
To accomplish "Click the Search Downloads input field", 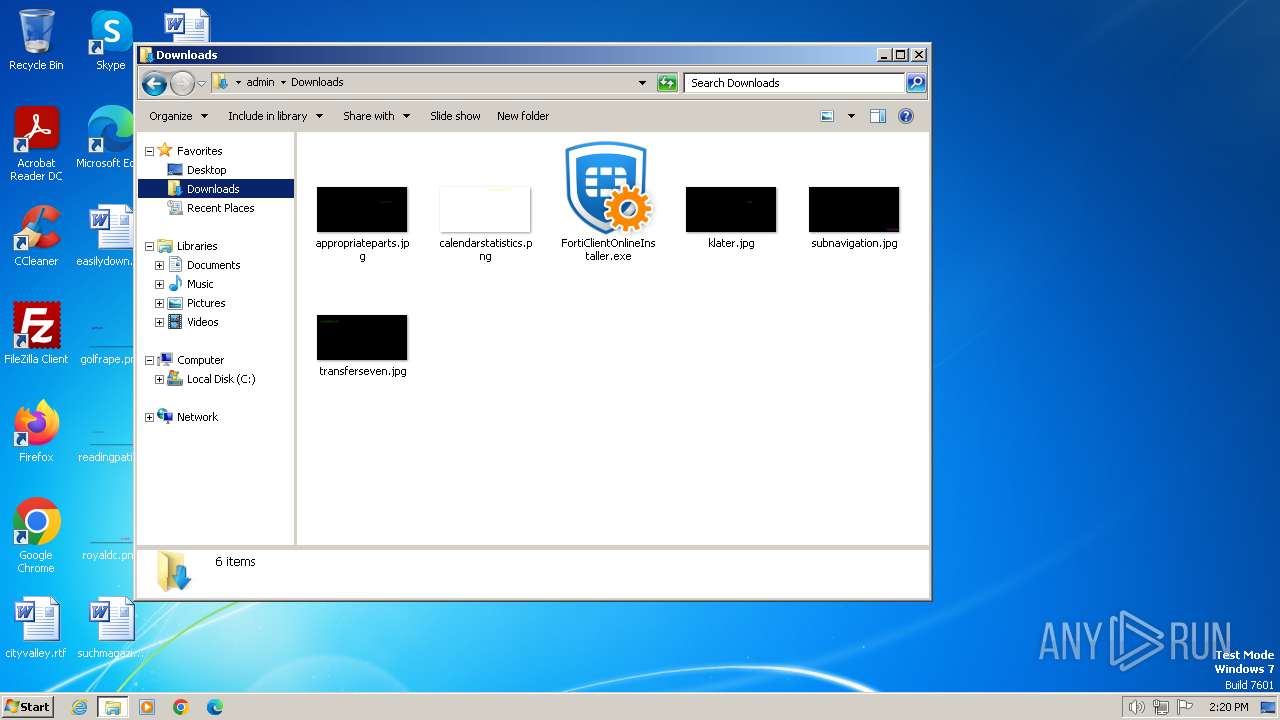I will tap(794, 83).
